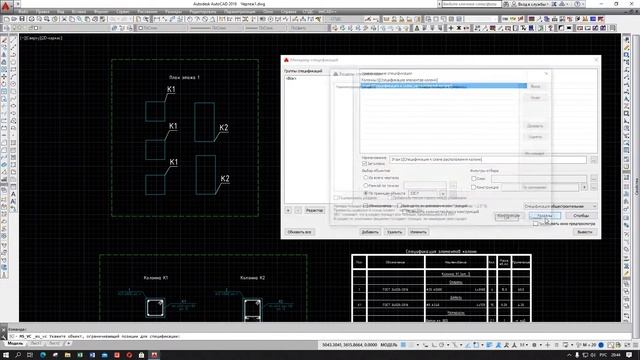The height and width of the screenshot is (360, 640).
Task: Open Windows Start menu
Action: (6, 355)
